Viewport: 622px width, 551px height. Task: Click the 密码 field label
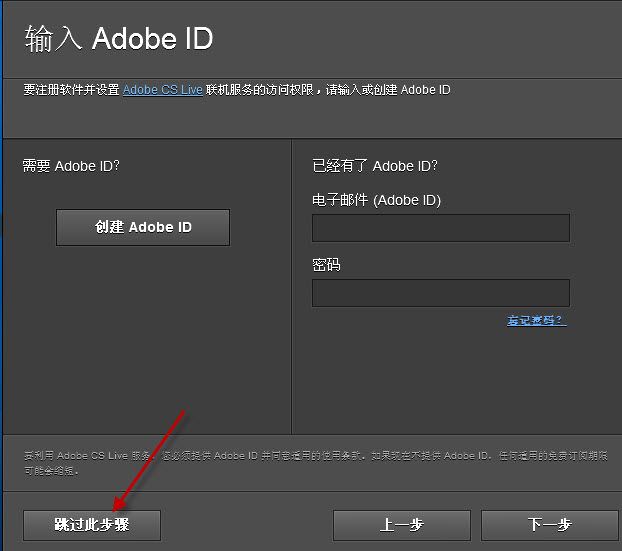click(x=327, y=265)
